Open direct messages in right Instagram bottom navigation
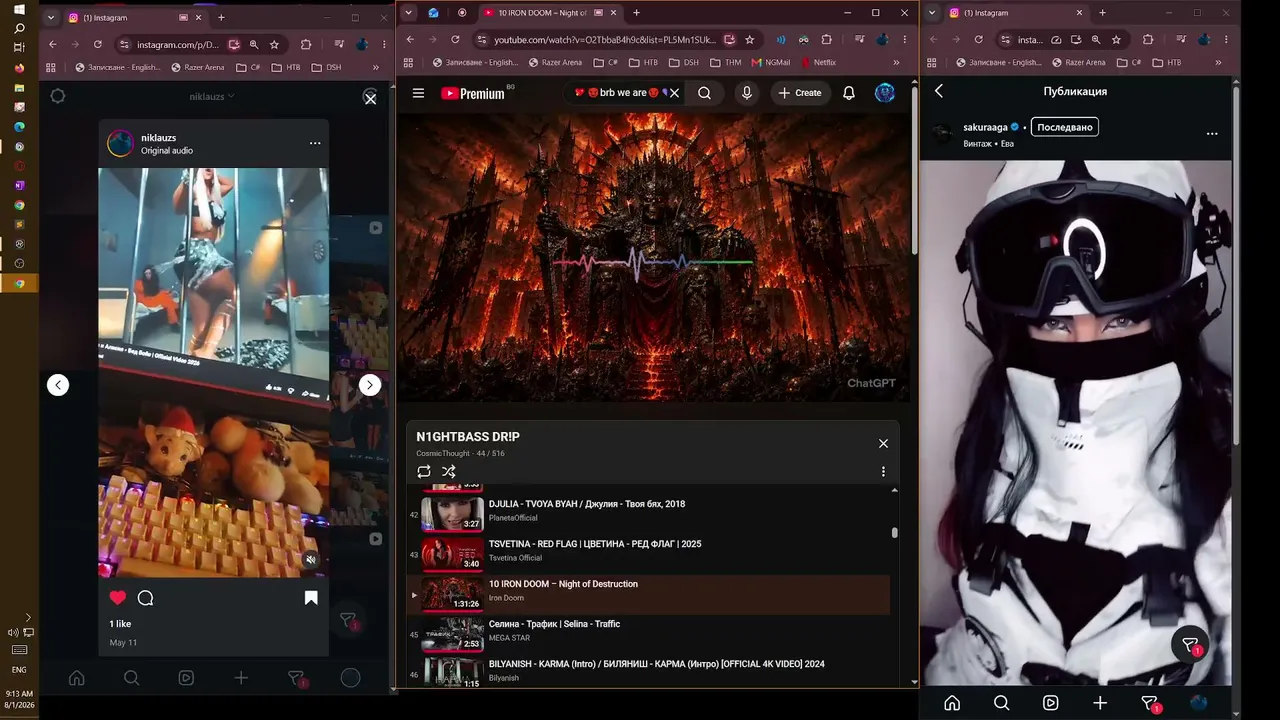The image size is (1280, 720). coord(1150,703)
